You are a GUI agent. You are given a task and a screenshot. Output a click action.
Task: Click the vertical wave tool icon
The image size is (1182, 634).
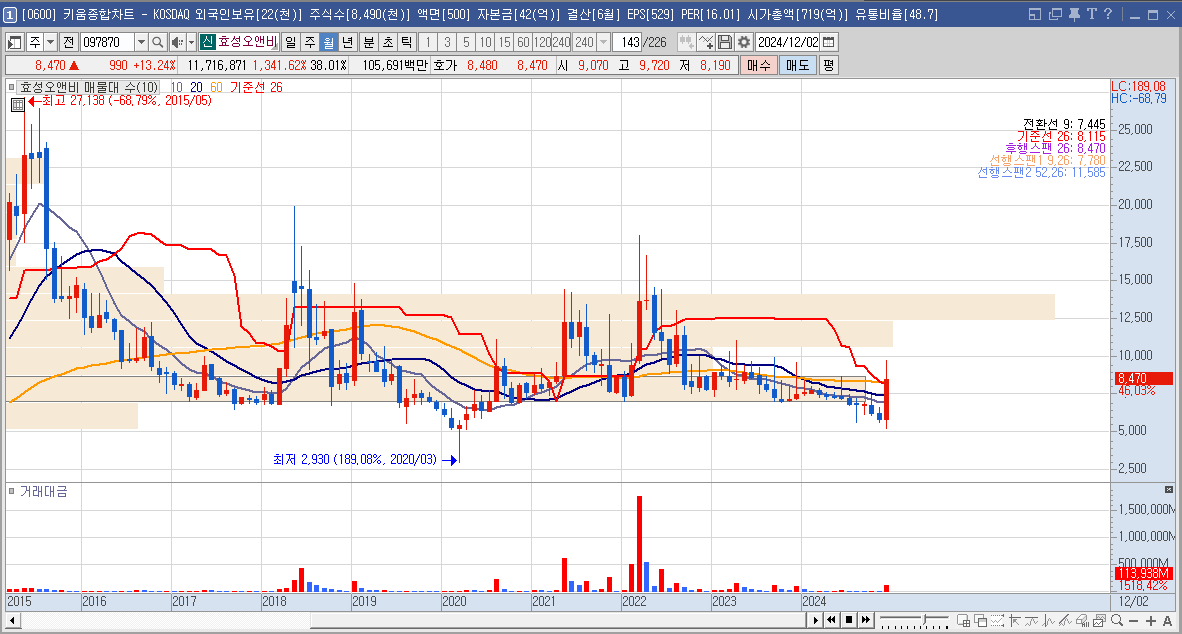point(1049,620)
